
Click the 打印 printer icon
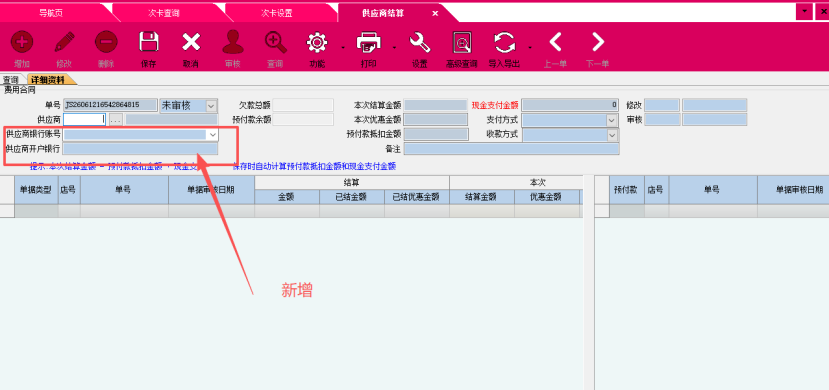pos(369,42)
